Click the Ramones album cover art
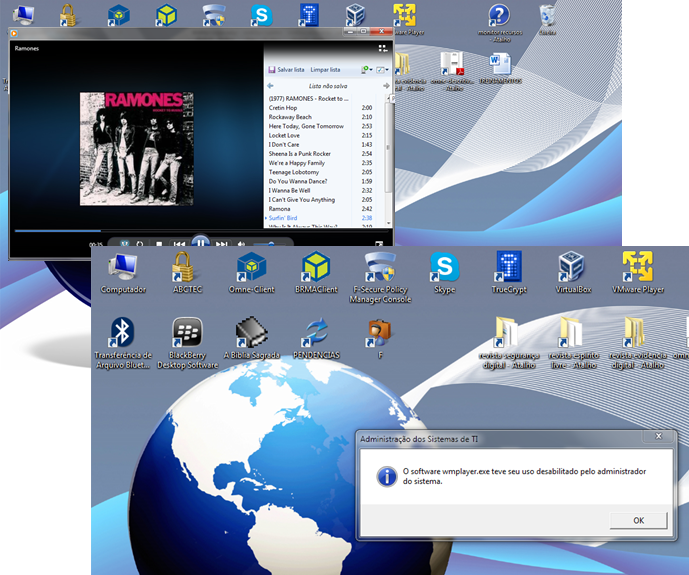The image size is (689, 575). (x=136, y=148)
